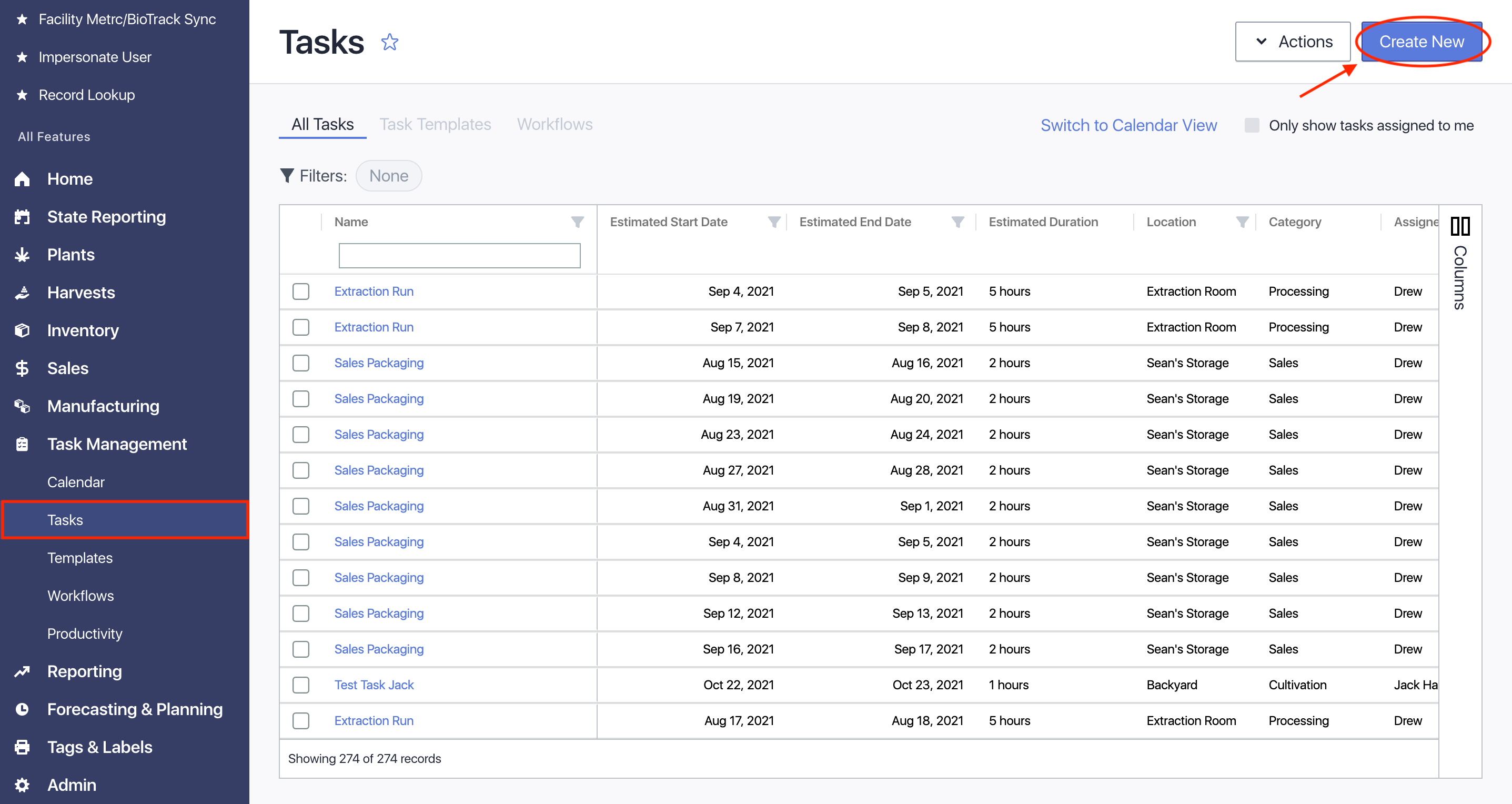Open Plants from the sidebar
This screenshot has width=1512, height=804.
tap(70, 255)
